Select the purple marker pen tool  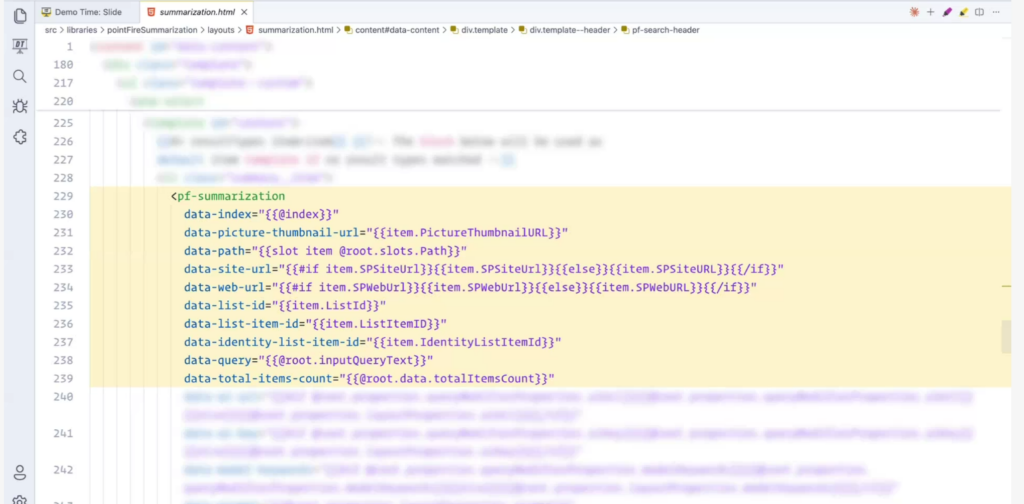(x=947, y=12)
